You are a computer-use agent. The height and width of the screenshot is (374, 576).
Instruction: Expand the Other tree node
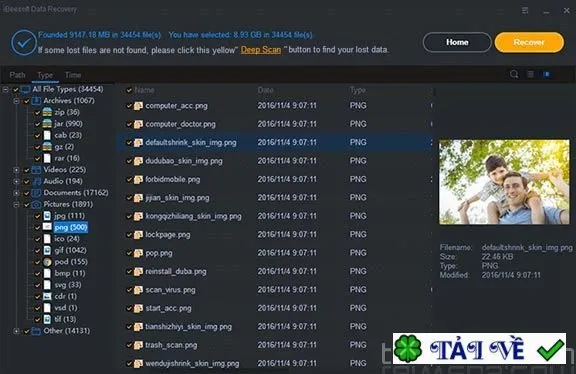click(16, 331)
